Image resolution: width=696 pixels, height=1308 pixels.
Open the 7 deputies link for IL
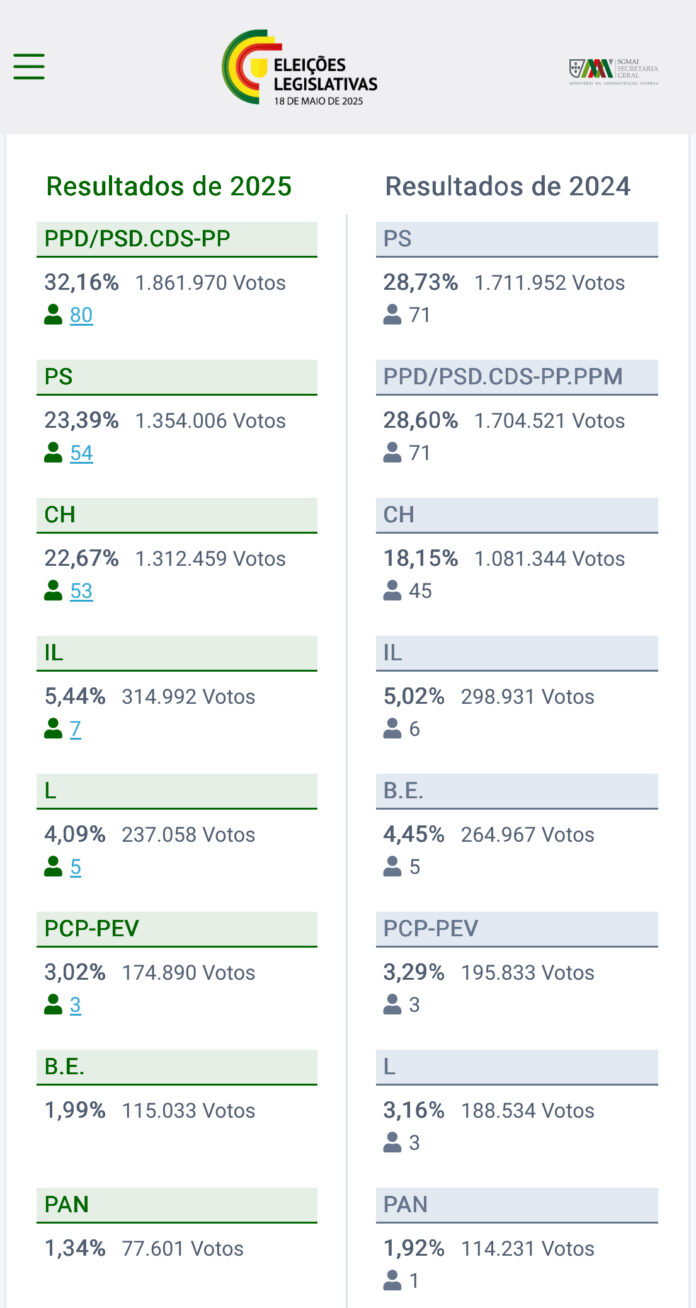coord(75,729)
